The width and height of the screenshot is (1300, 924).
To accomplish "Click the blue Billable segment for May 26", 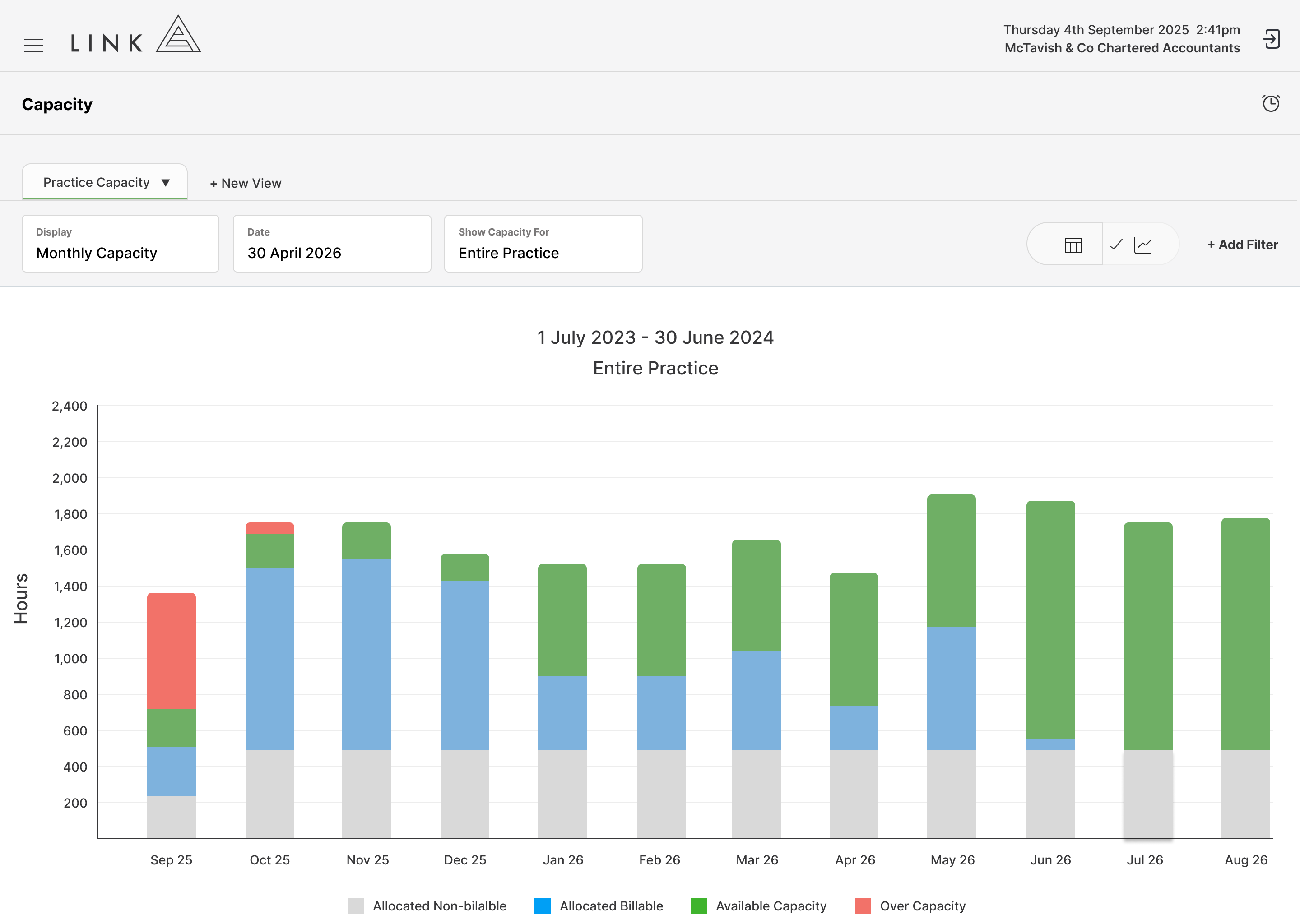I will tap(951, 688).
